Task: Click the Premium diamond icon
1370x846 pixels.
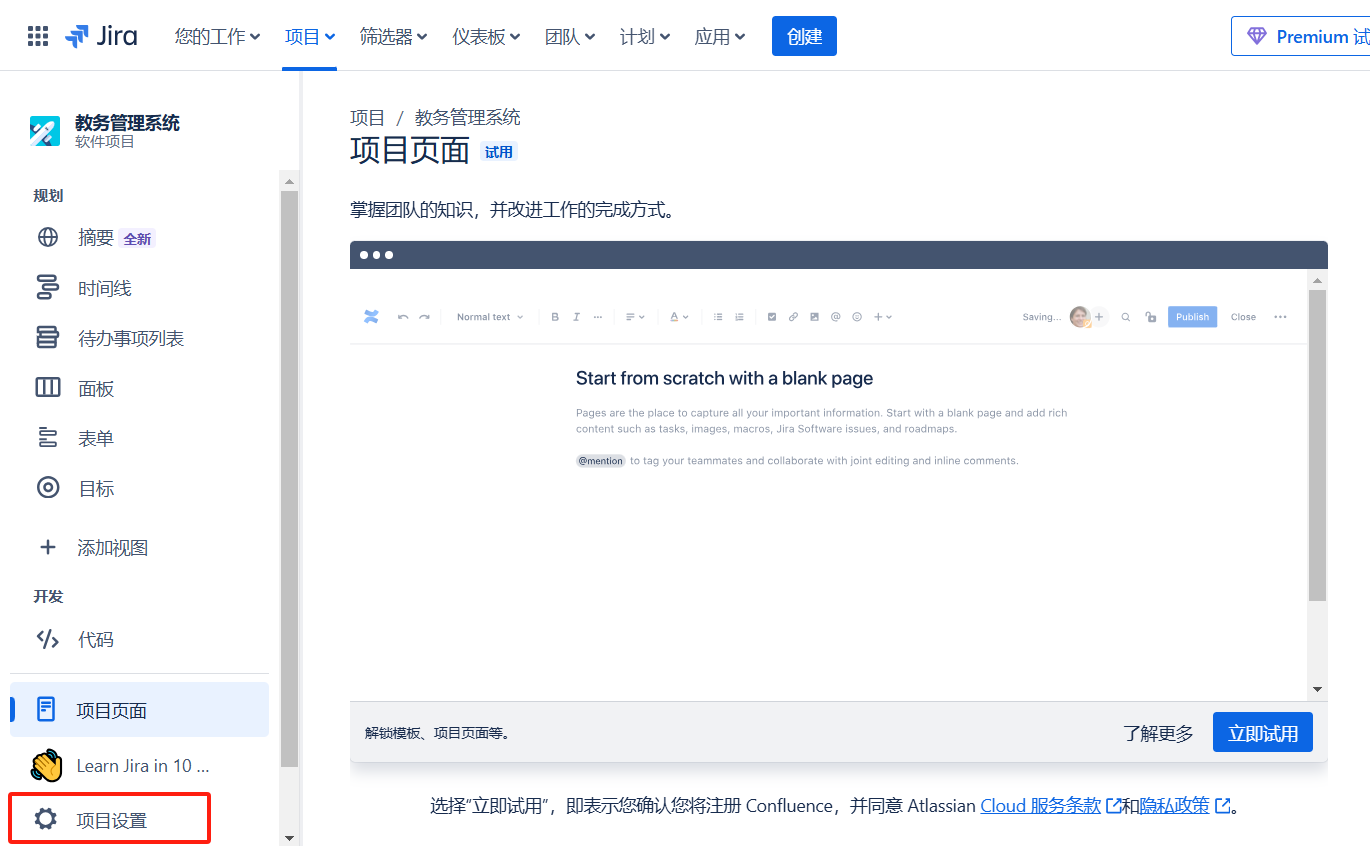Action: coord(1256,37)
